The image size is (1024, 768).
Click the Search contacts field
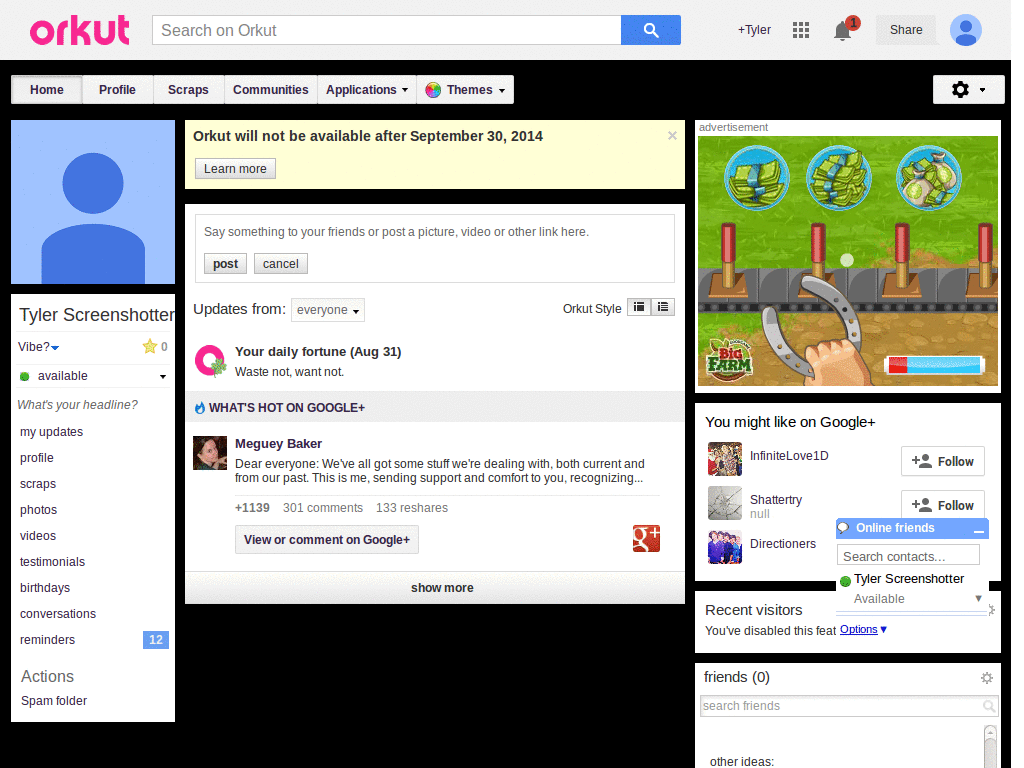pos(908,556)
